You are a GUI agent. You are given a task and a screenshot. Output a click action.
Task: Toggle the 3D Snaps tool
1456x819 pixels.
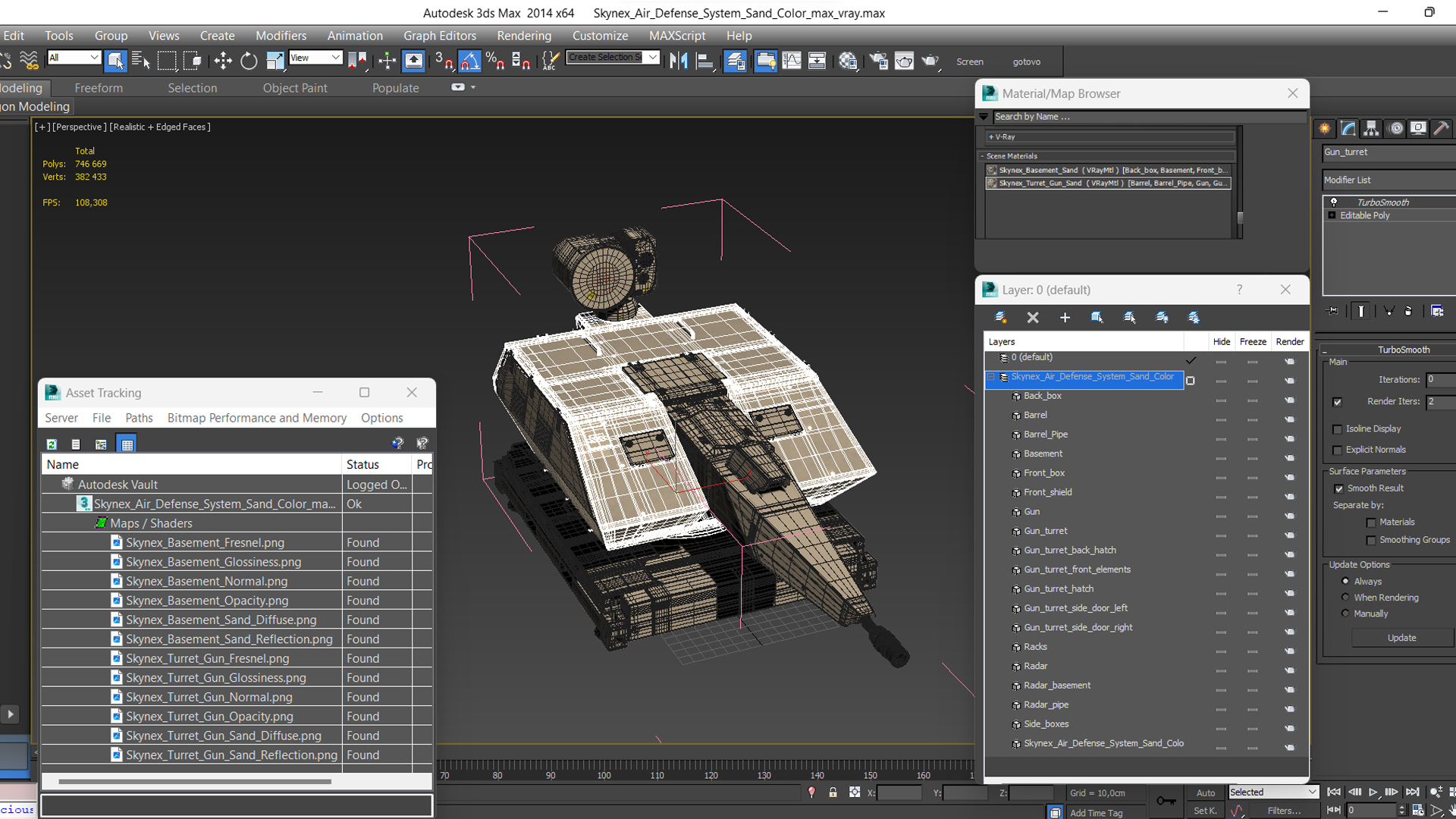(x=444, y=61)
